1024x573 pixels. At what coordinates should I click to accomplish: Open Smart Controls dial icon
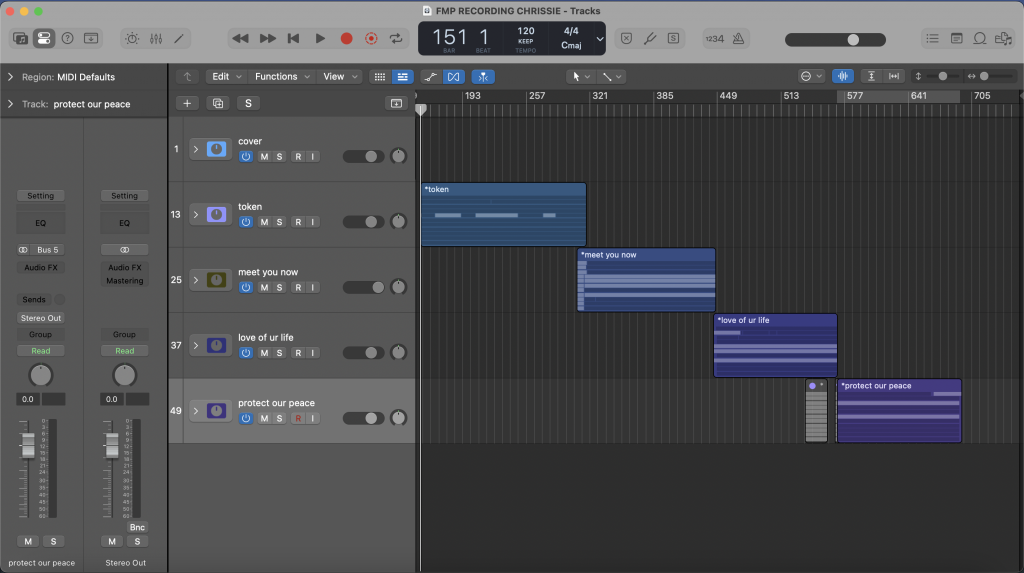click(132, 39)
